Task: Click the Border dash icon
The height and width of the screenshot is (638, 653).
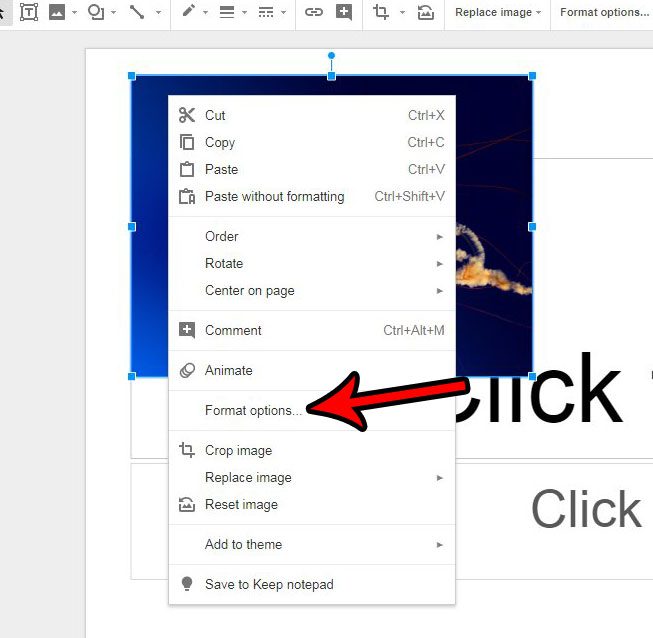Action: click(x=266, y=12)
